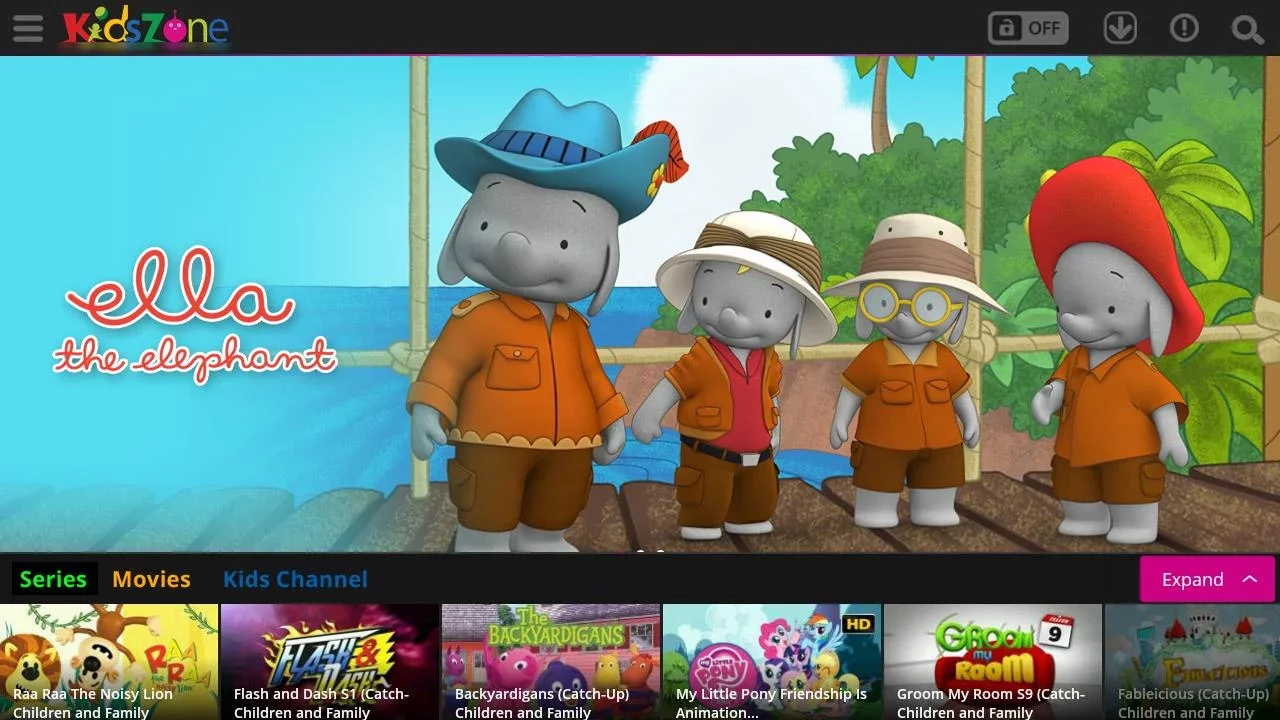This screenshot has width=1280, height=720.
Task: Open the navigation drawer
Action: click(x=28, y=28)
